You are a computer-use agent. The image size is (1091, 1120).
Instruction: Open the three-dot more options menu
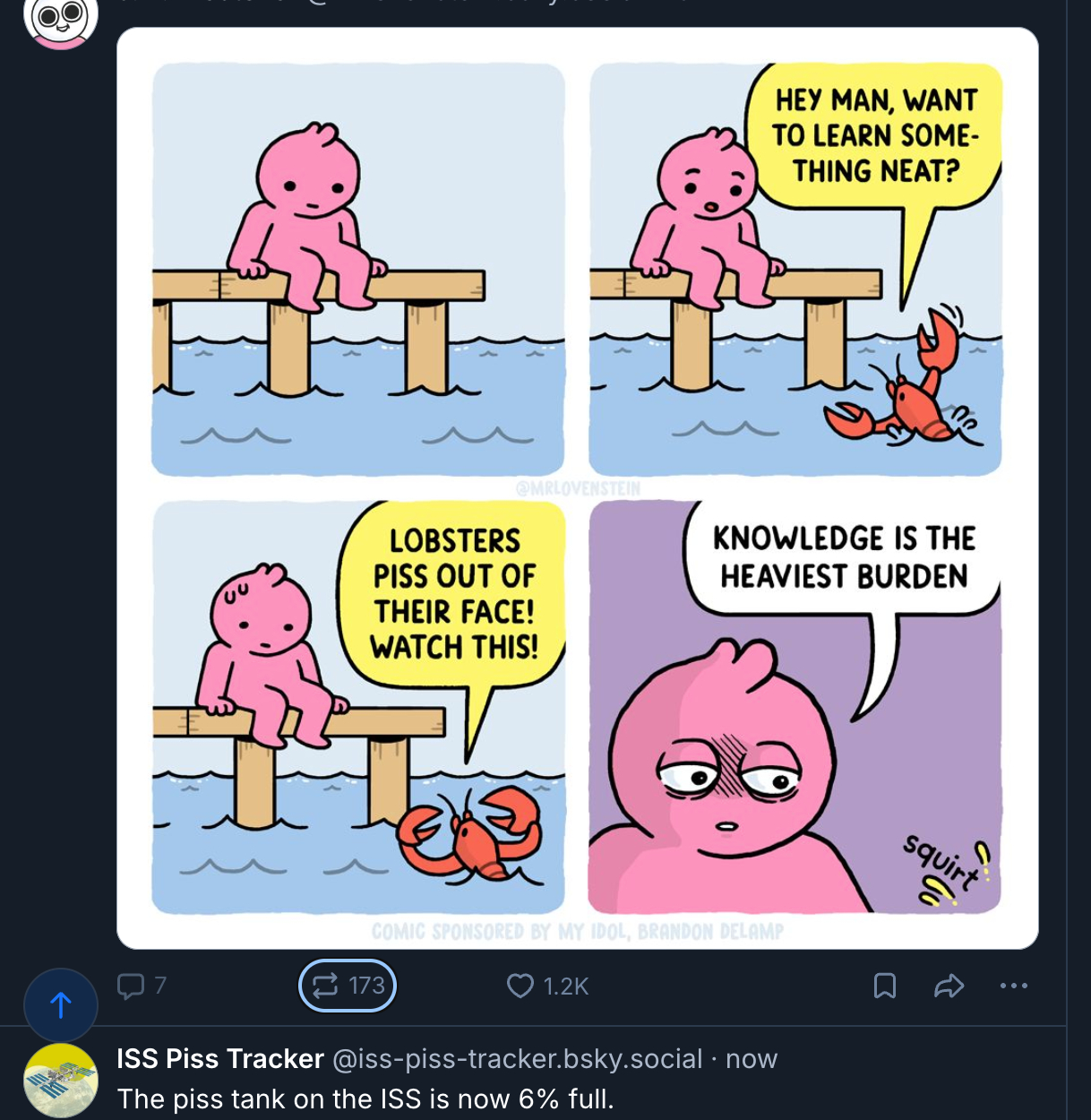[x=1013, y=986]
